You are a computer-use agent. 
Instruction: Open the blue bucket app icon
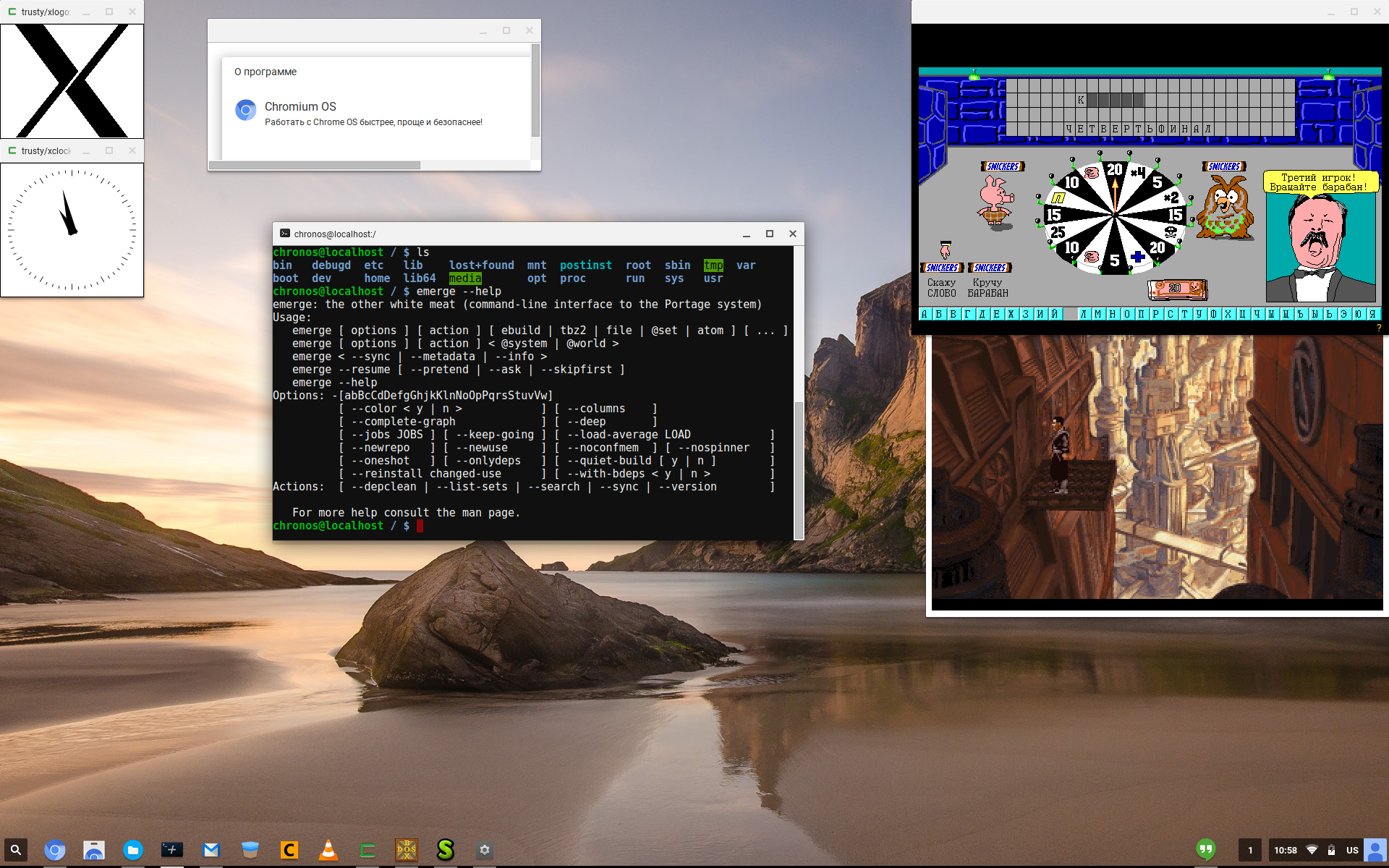pos(250,850)
